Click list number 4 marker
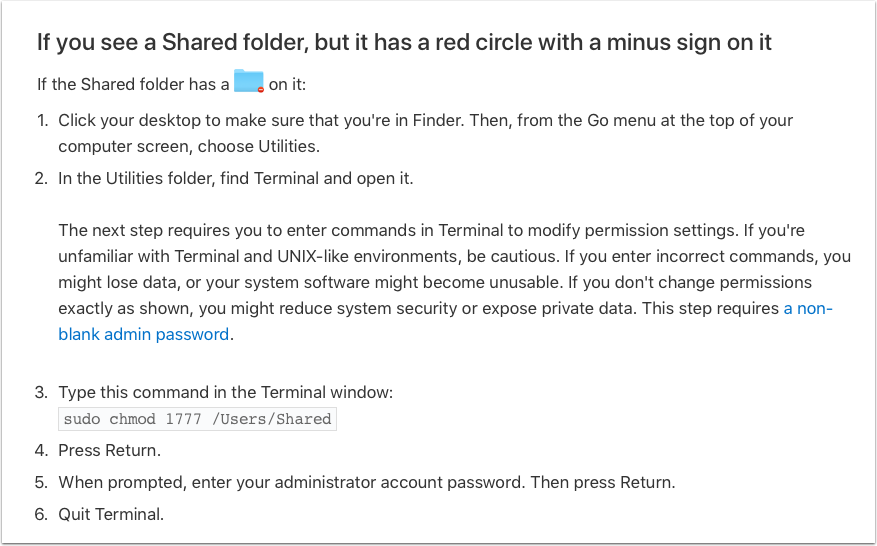The width and height of the screenshot is (877, 546). (x=42, y=450)
